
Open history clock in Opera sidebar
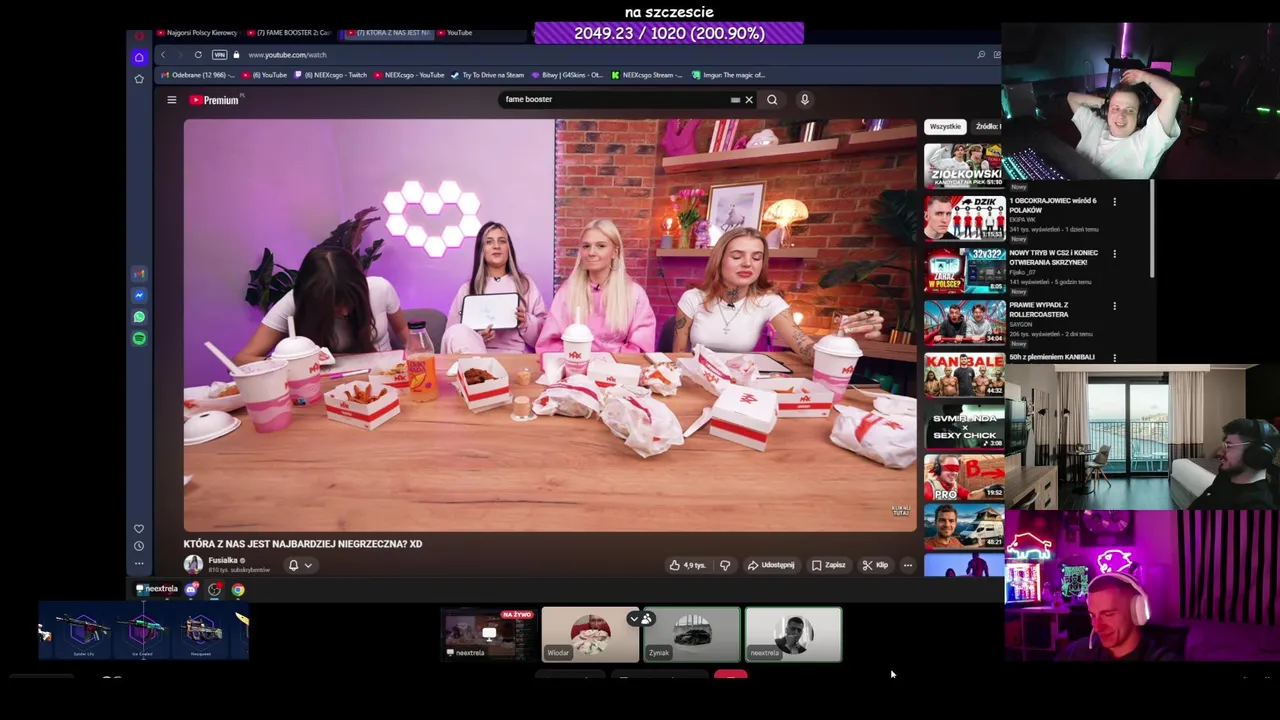(139, 546)
